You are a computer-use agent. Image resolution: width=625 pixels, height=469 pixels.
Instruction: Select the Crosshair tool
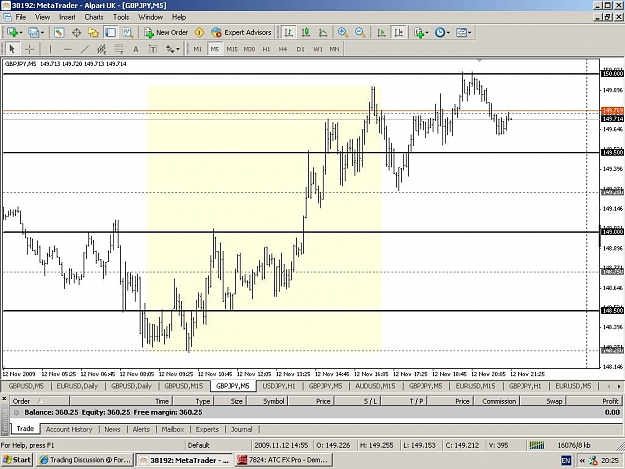point(29,49)
